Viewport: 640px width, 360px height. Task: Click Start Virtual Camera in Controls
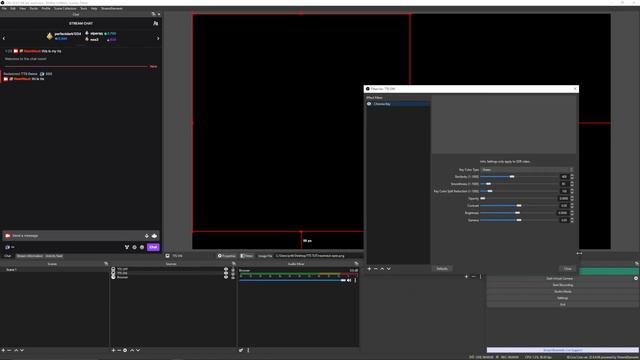(x=559, y=278)
